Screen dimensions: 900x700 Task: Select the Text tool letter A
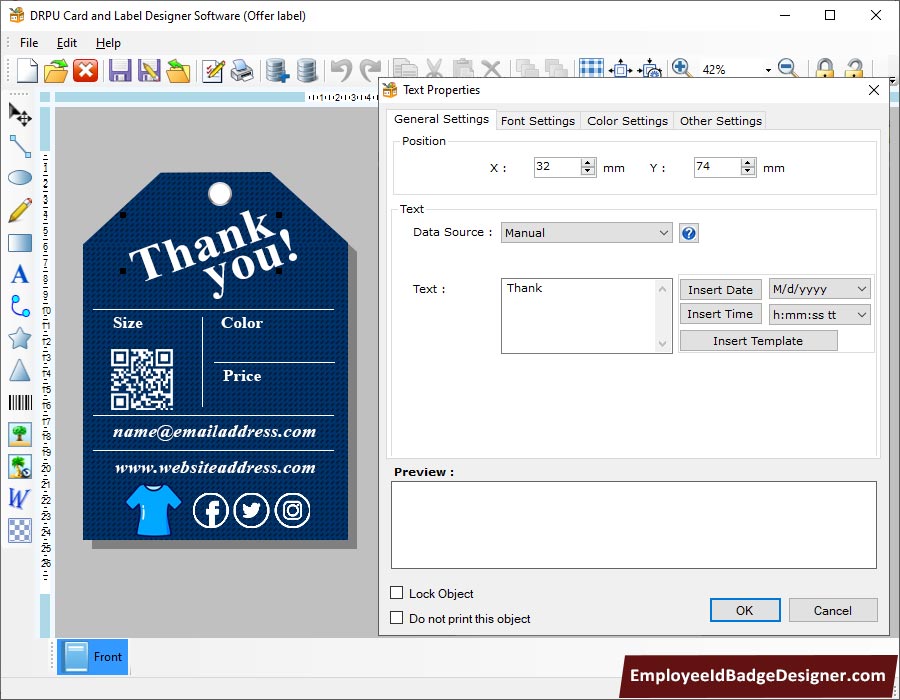coord(20,274)
